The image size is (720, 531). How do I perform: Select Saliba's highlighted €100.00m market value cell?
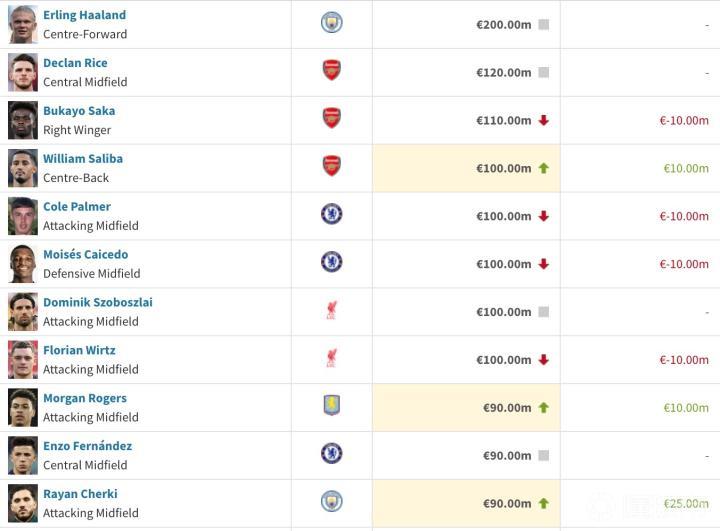pyautogui.click(x=466, y=168)
